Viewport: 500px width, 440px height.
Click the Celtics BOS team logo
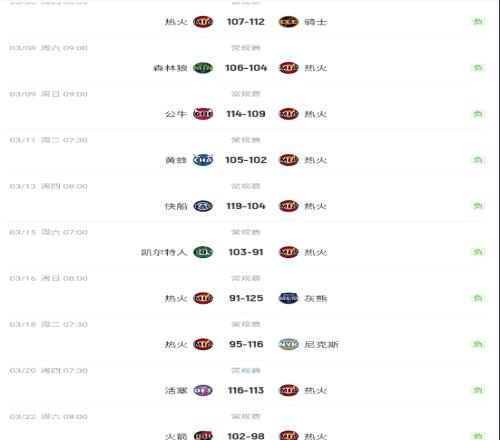click(x=203, y=252)
